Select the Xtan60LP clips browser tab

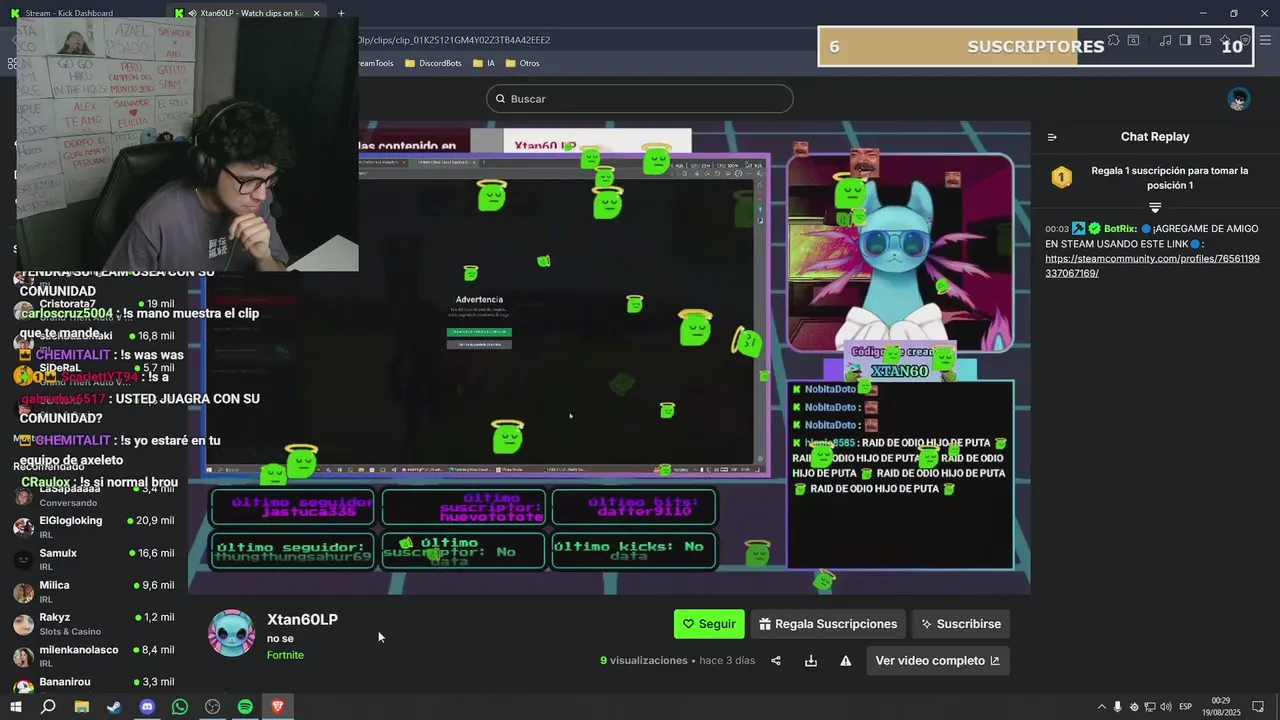250,13
